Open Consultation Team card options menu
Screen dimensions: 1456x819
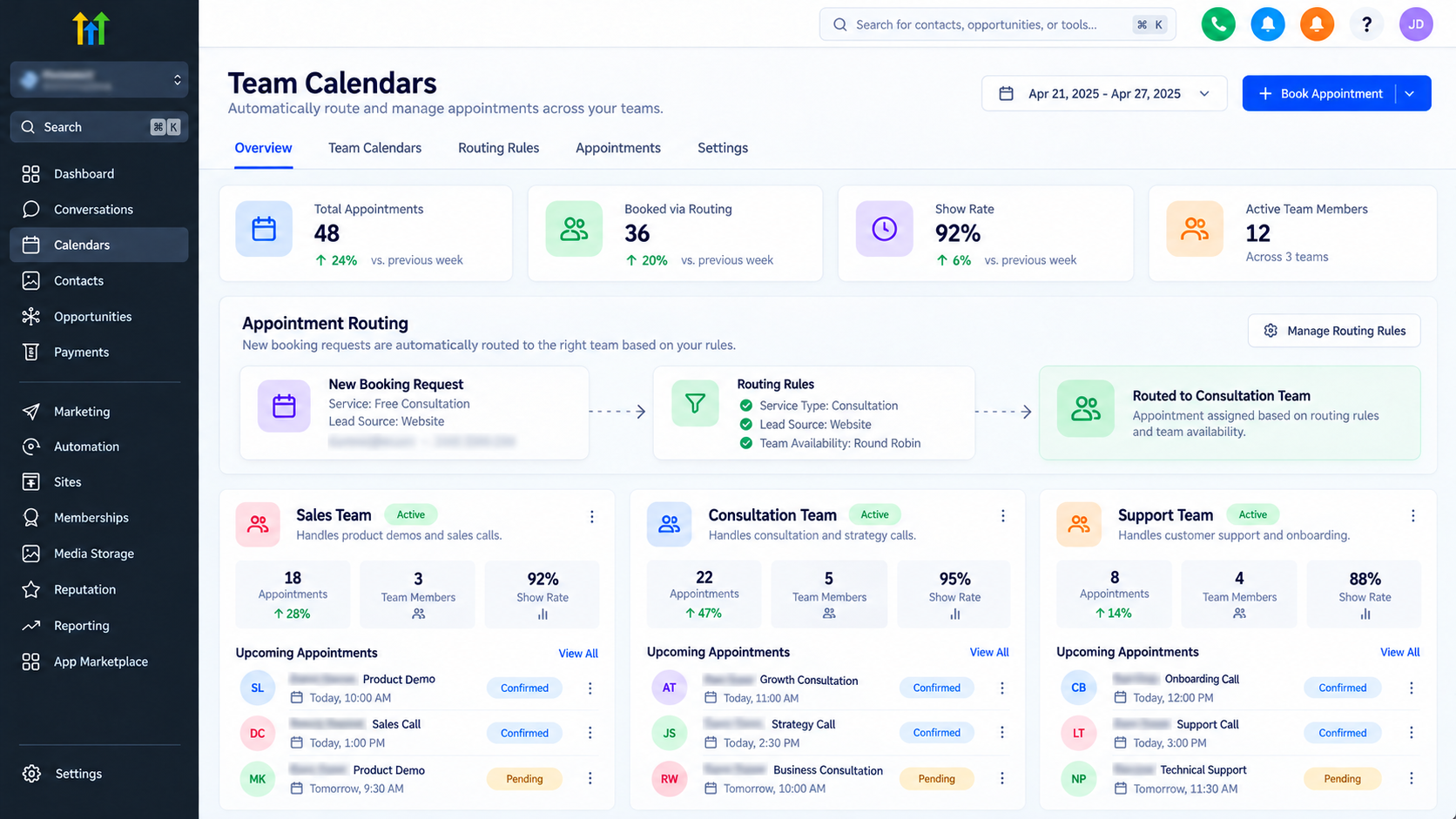coord(1003,516)
